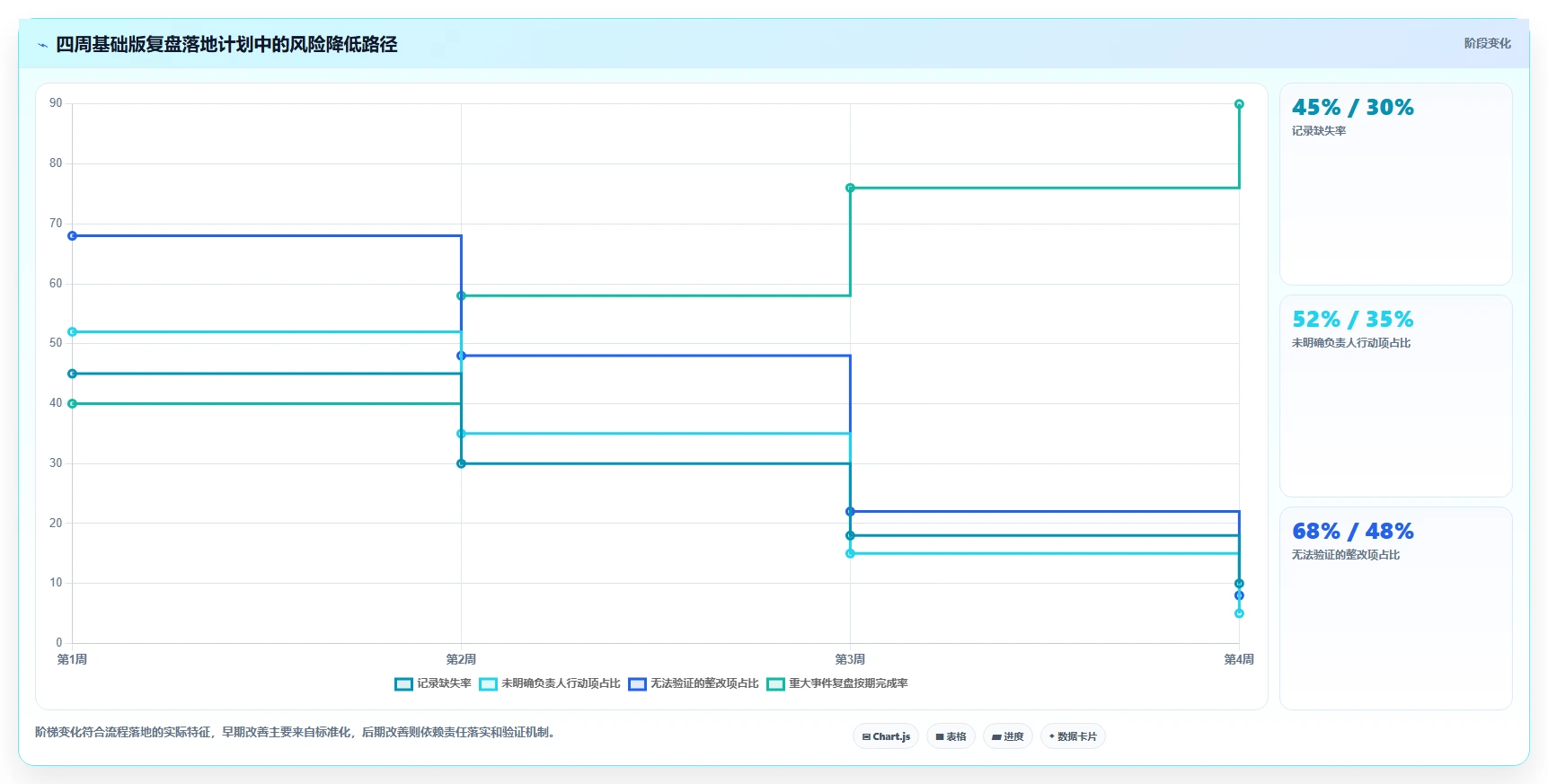Click the week 2 green point at 58
1548x784 pixels.
pos(461,295)
